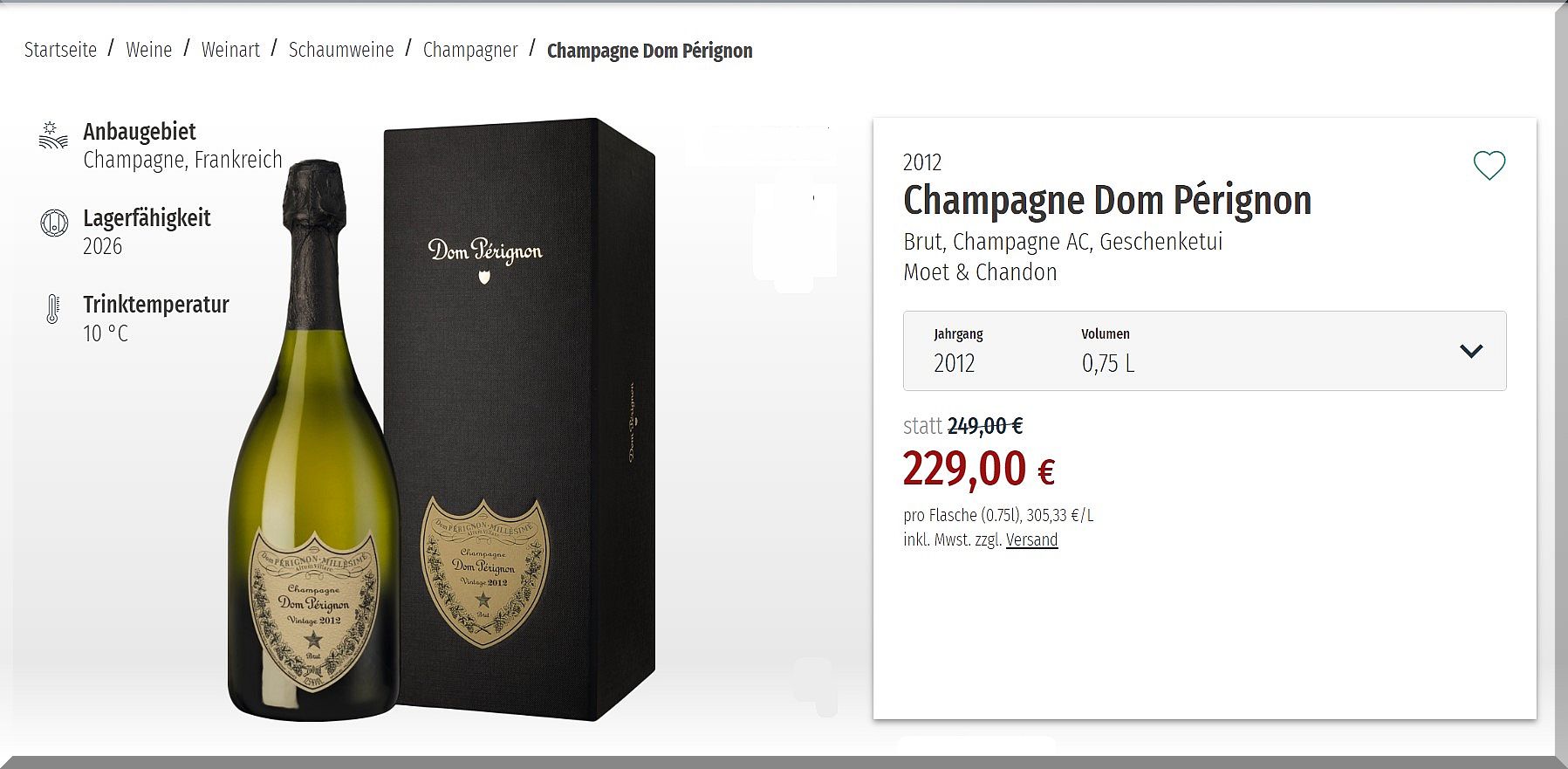Open the Jahrgang 2012 selector
Viewport: 1568px width, 769px height.
958,350
